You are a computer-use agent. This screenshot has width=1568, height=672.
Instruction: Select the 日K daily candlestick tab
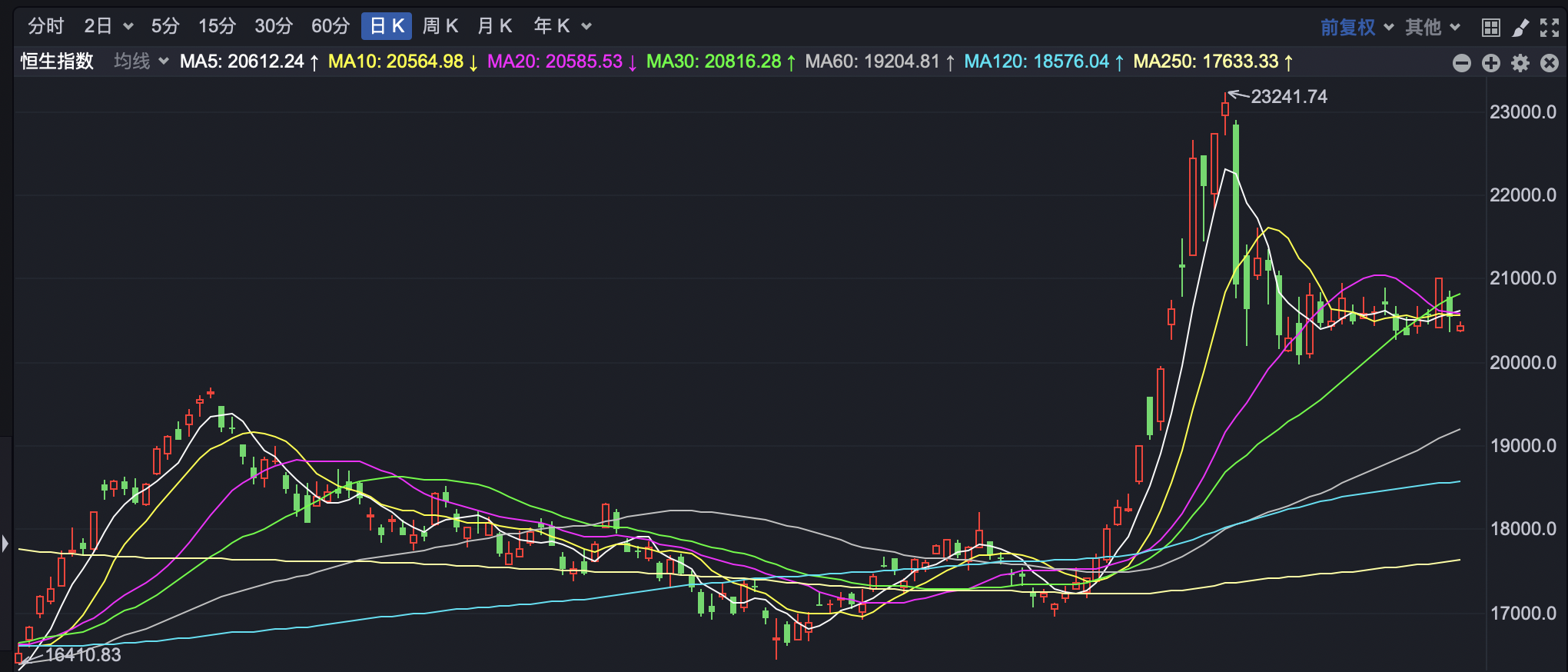pos(387,26)
